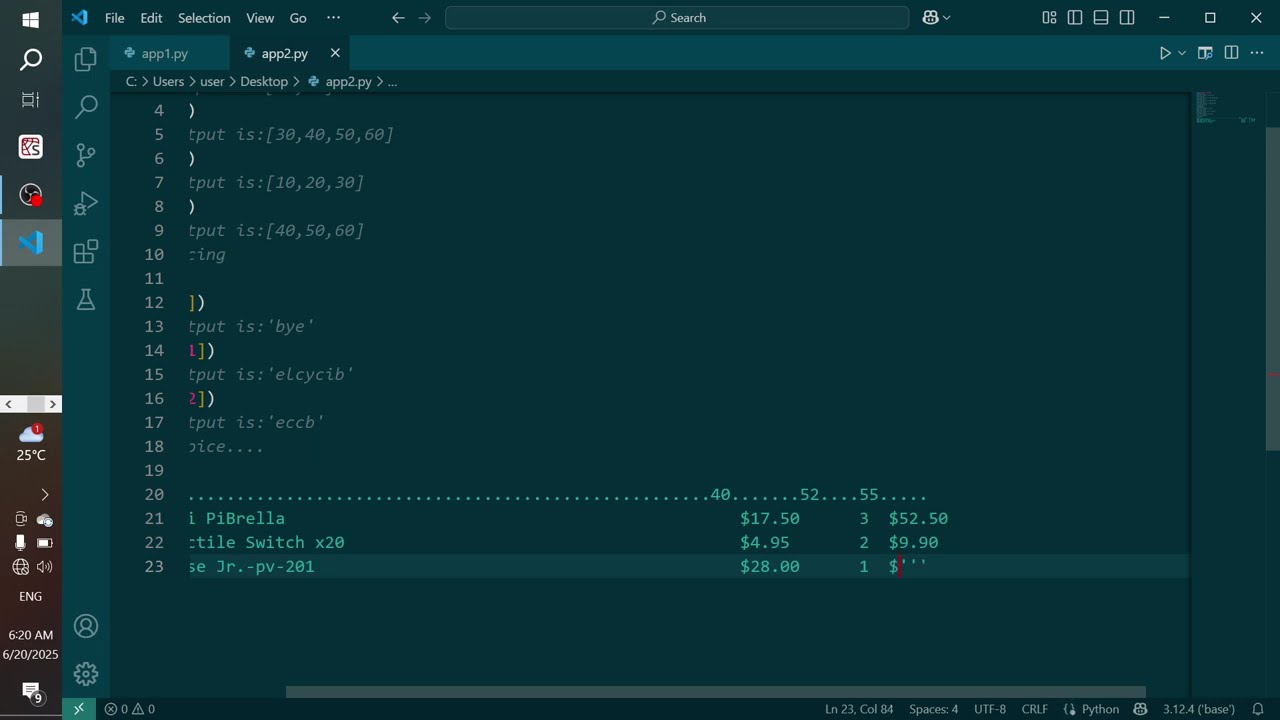Open the Accounts menu icon
1280x720 pixels.
point(86,626)
